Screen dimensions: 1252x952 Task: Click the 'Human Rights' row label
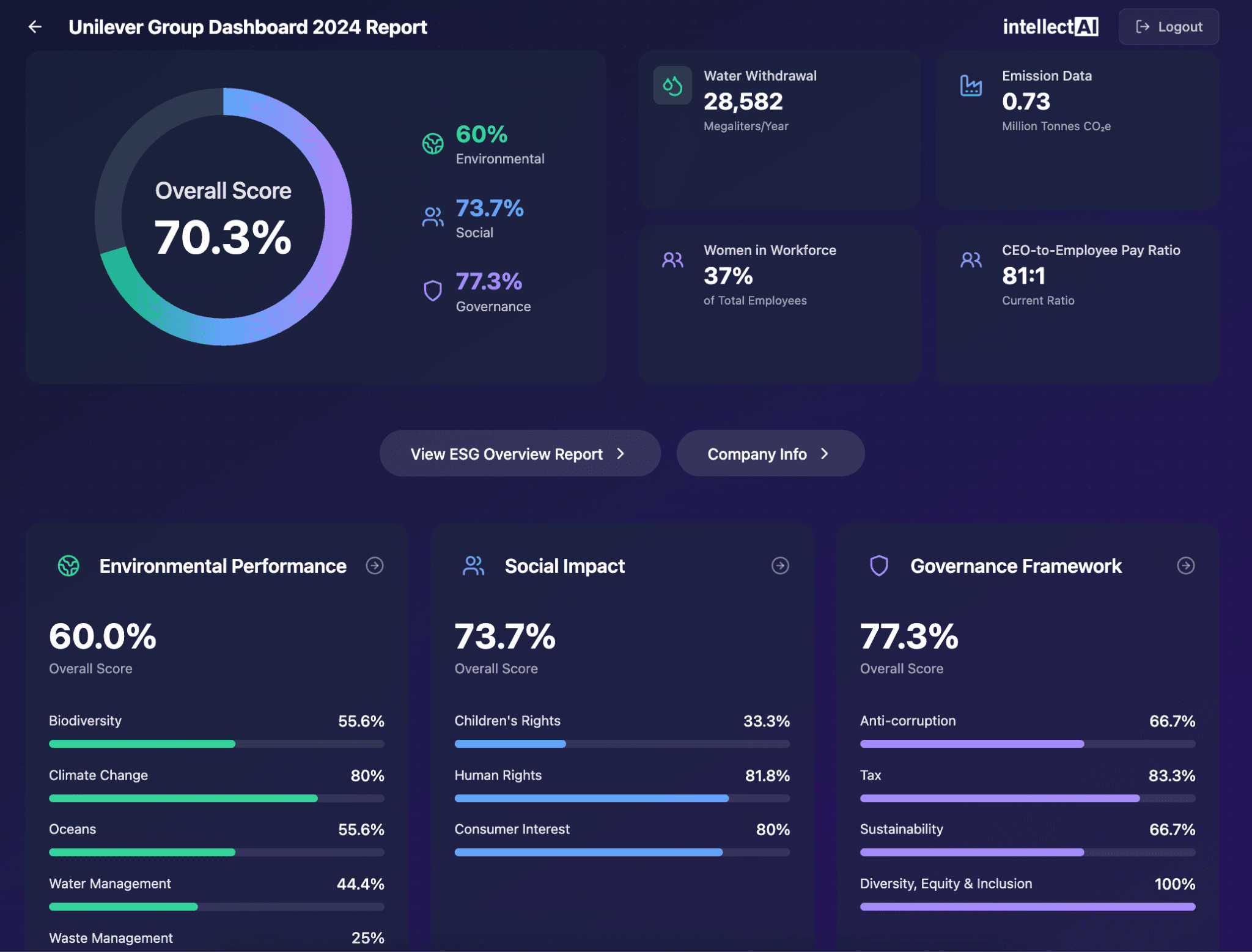click(498, 775)
